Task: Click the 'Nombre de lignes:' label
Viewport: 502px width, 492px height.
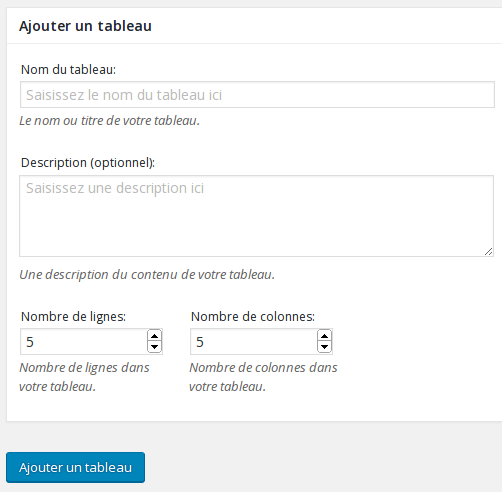Action: (73, 316)
